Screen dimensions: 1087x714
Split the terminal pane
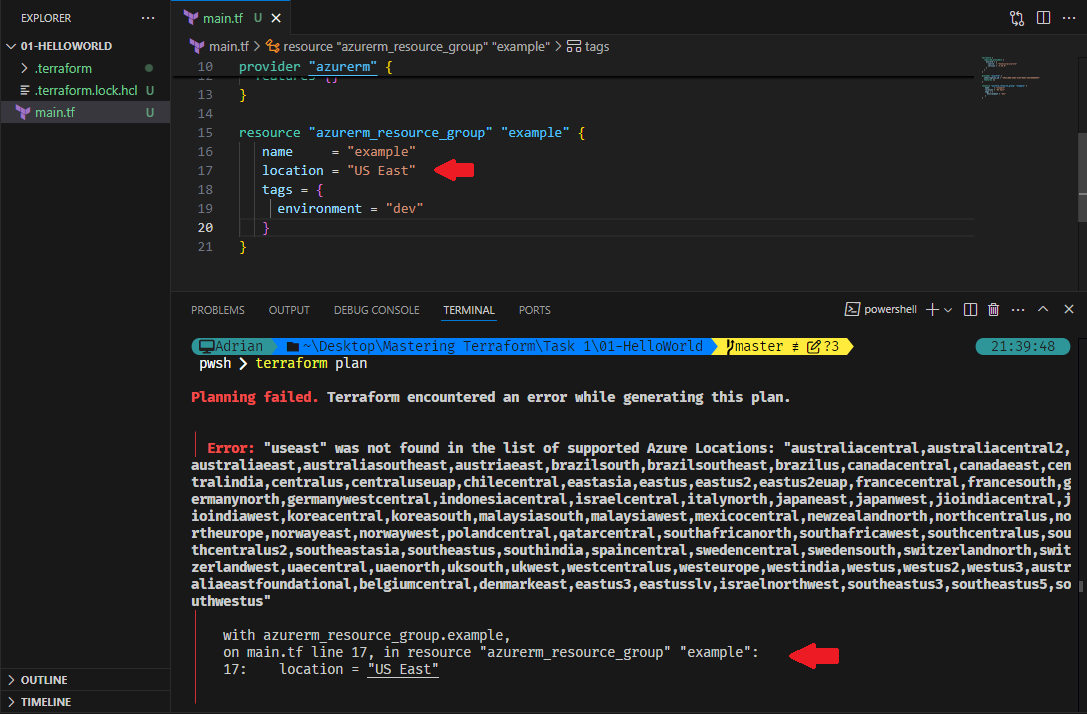971,309
